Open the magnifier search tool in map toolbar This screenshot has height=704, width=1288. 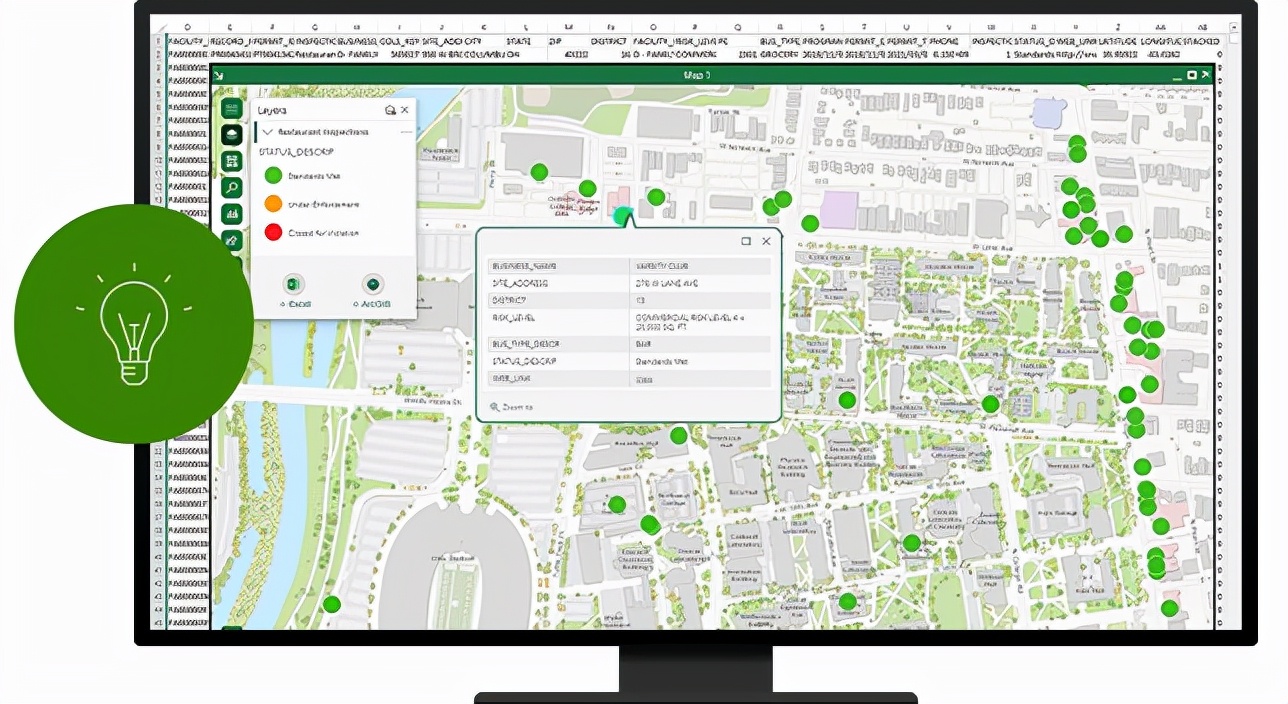[x=231, y=187]
